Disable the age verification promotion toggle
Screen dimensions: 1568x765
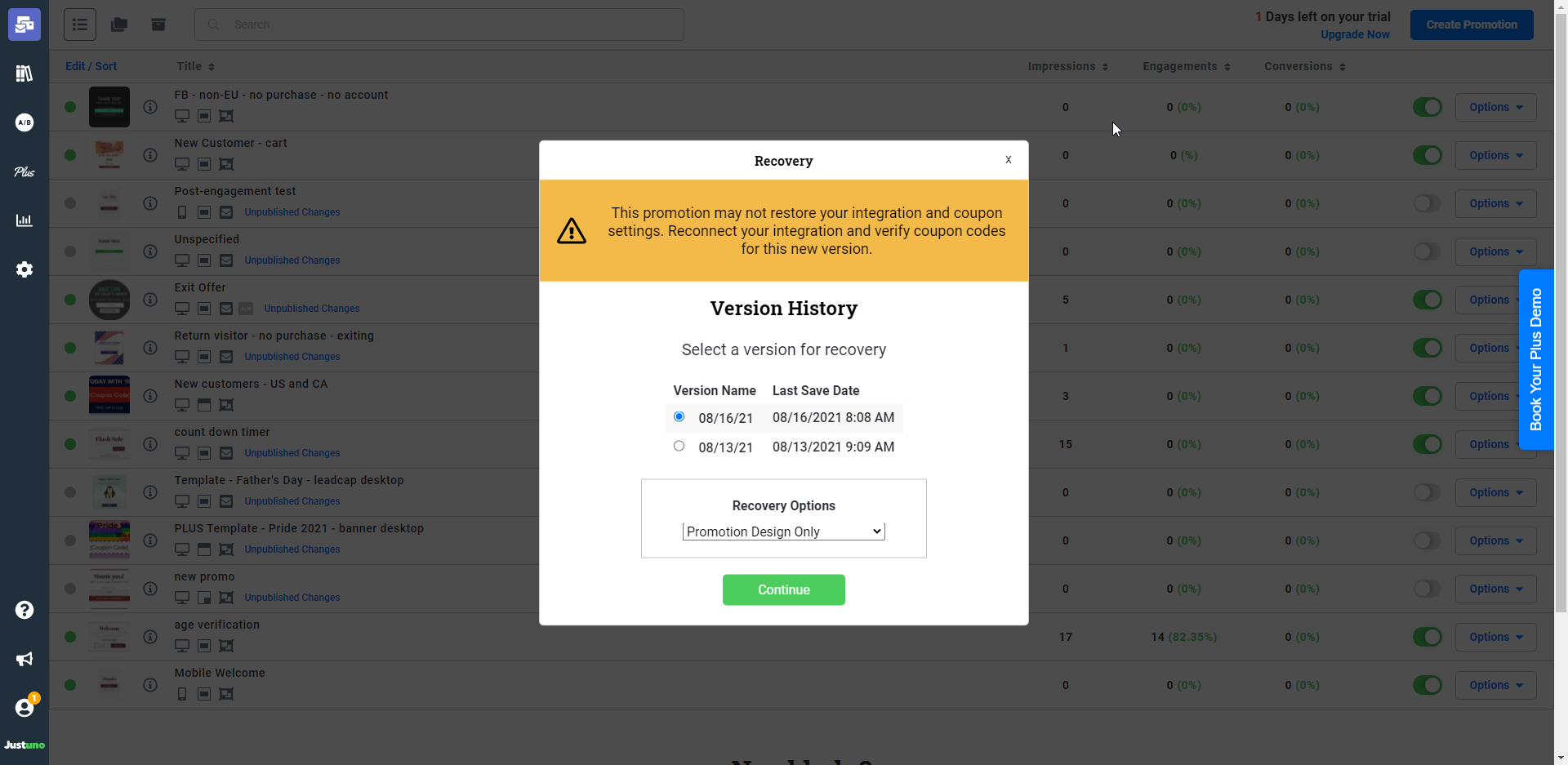coord(1427,637)
